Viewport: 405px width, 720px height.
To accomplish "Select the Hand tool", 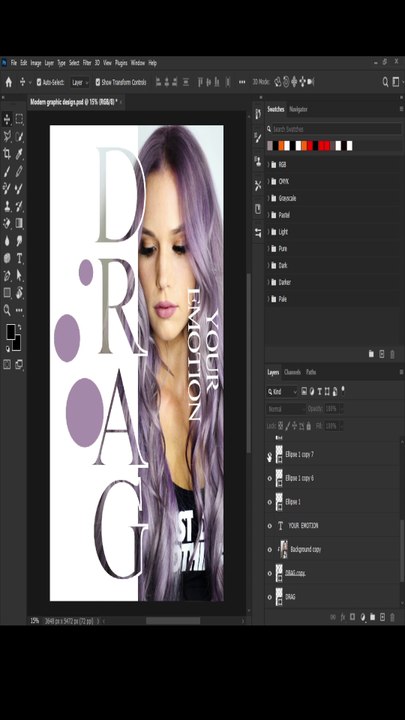I will pos(19,292).
